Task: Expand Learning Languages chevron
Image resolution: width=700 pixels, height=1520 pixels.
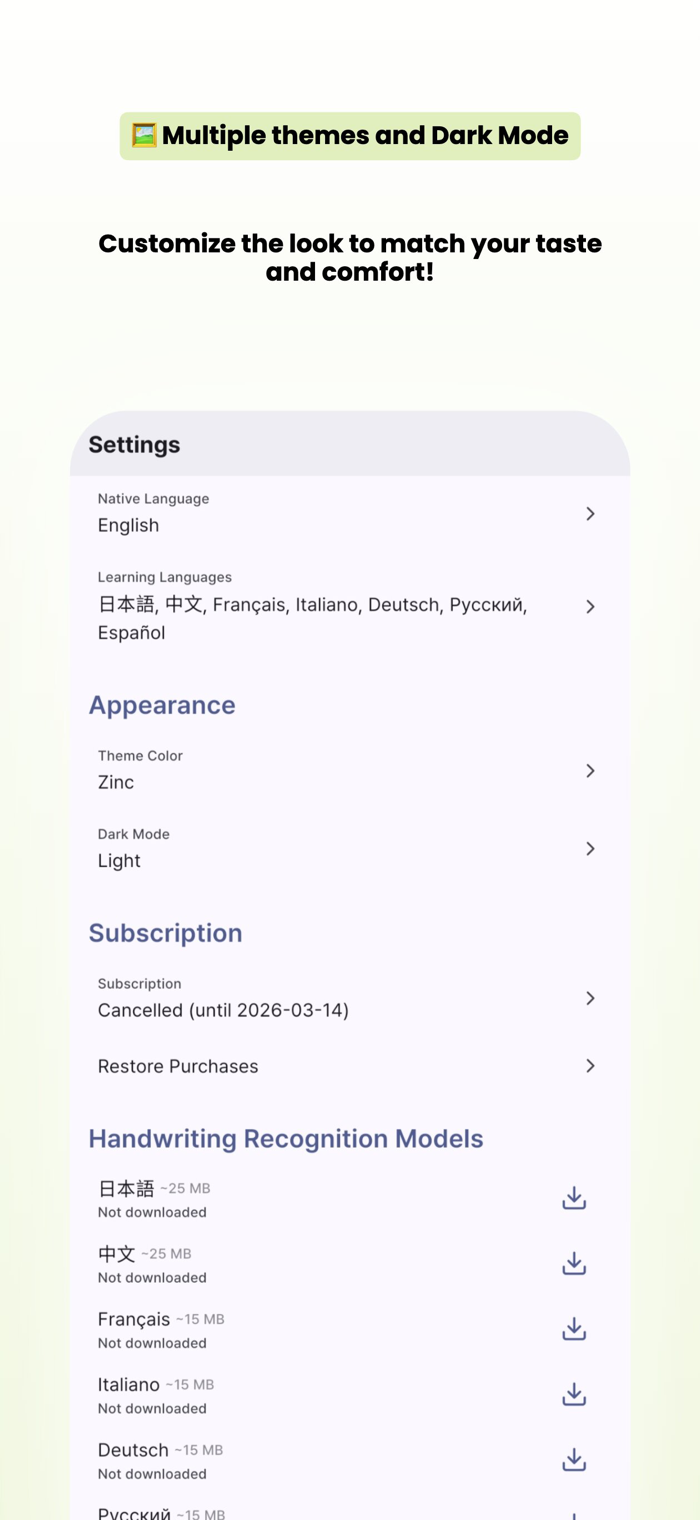Action: [590, 606]
